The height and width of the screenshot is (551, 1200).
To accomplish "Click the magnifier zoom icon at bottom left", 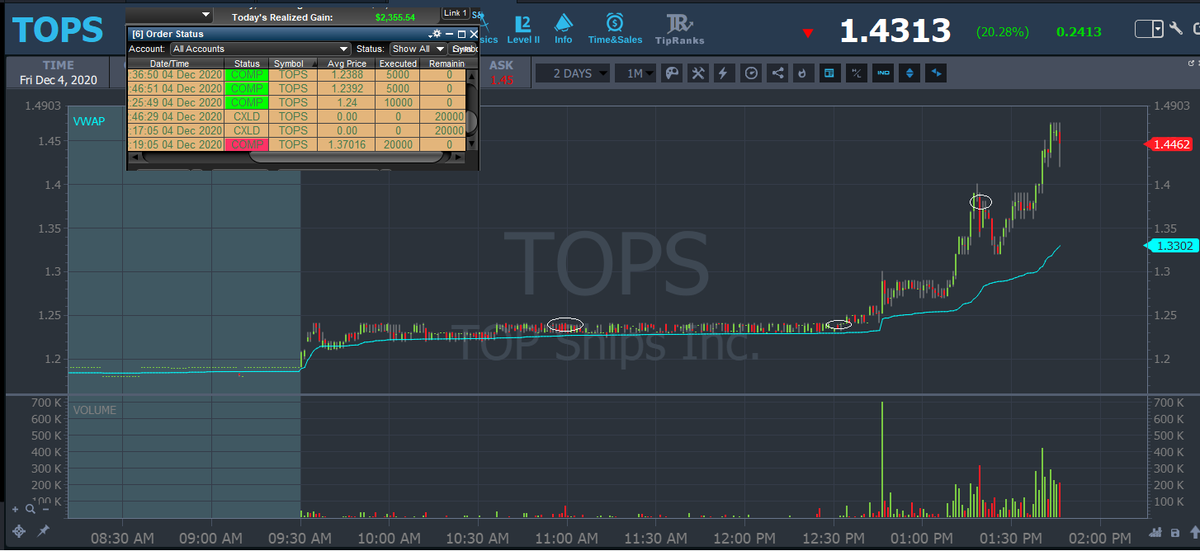I will coord(32,509).
